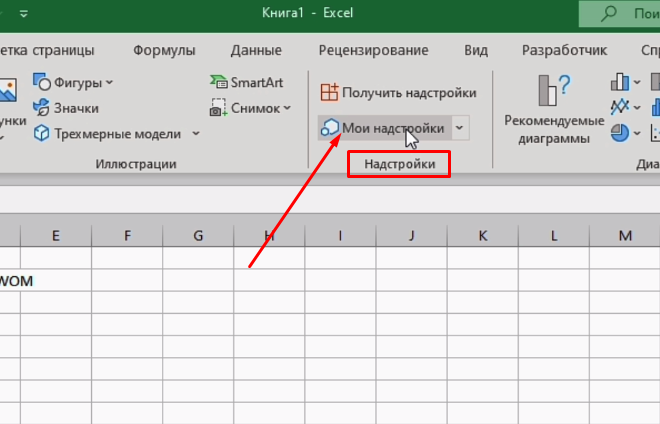Viewport: 660px width, 424px height.
Task: Customize Quick Access Toolbar dropdown
Action: point(24,14)
